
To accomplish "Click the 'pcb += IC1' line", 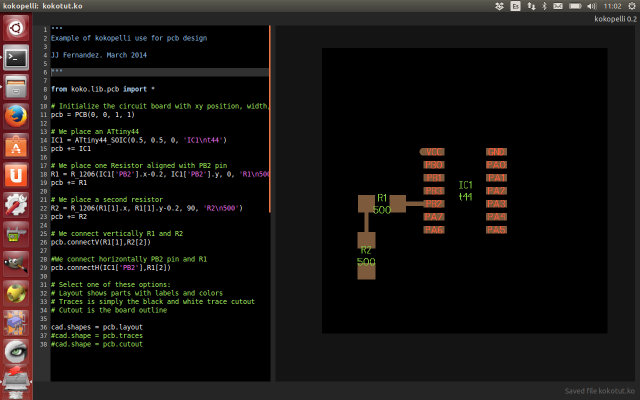I will click(x=71, y=149).
